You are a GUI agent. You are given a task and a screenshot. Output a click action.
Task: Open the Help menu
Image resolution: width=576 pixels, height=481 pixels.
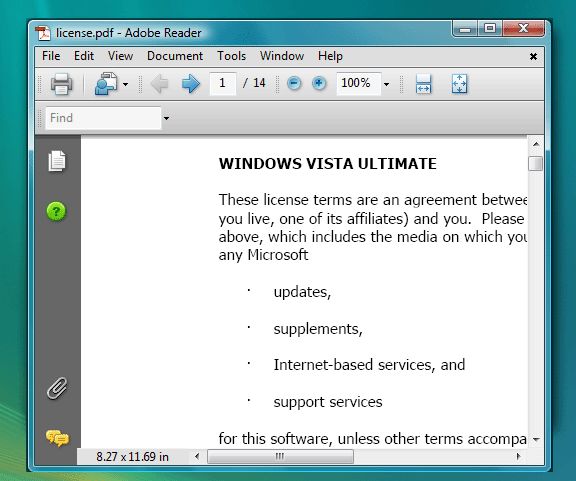330,56
